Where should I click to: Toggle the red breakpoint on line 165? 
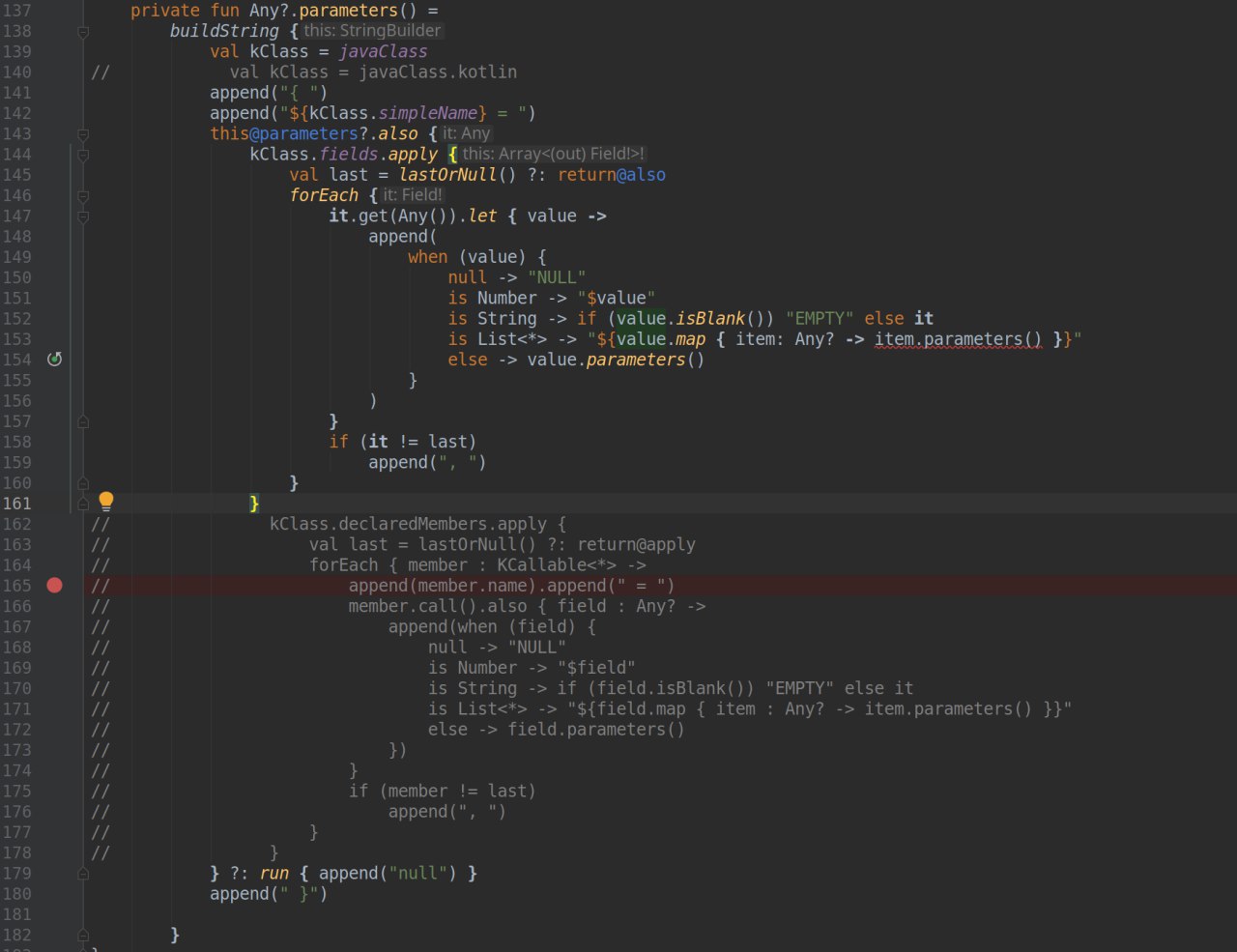click(55, 586)
